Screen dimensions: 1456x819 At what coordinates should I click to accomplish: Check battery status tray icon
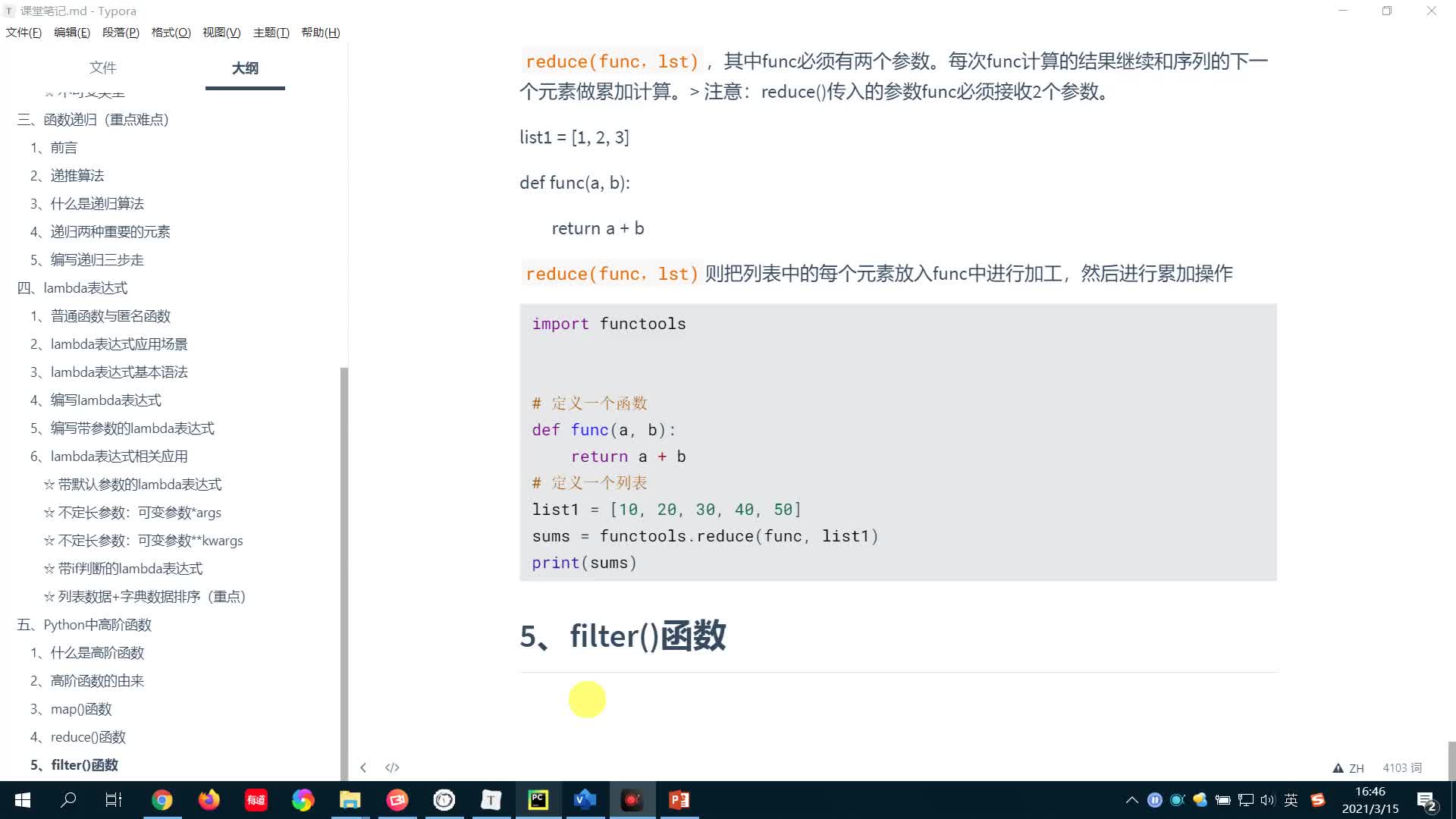pyautogui.click(x=1222, y=800)
